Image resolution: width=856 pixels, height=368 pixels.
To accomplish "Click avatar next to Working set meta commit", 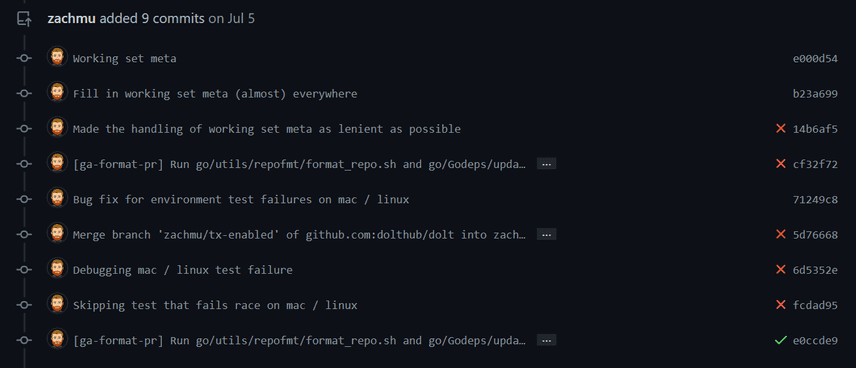I will [x=57, y=57].
